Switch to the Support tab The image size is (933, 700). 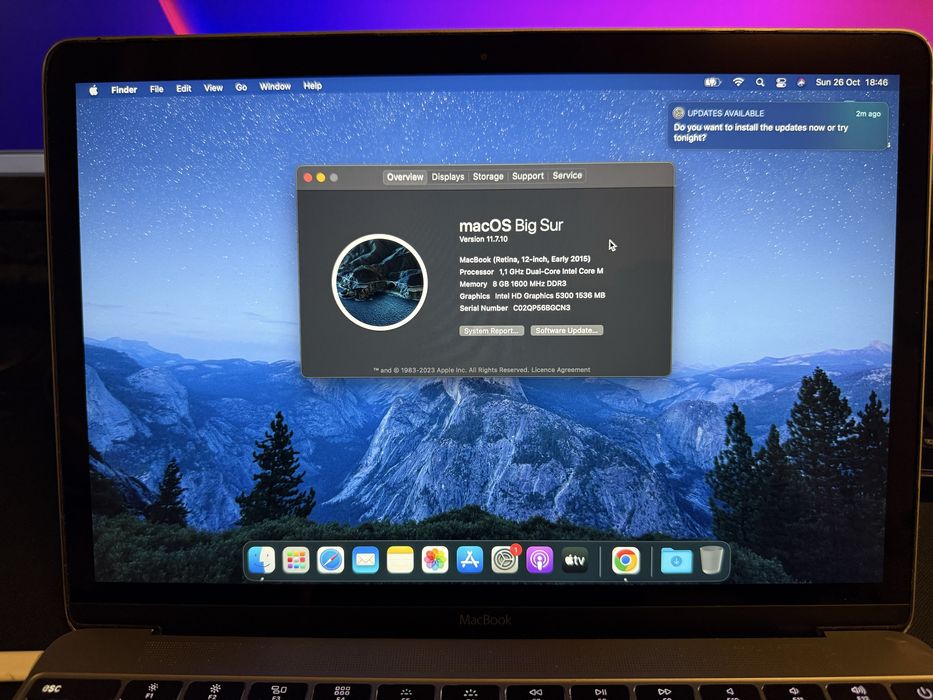click(x=528, y=176)
